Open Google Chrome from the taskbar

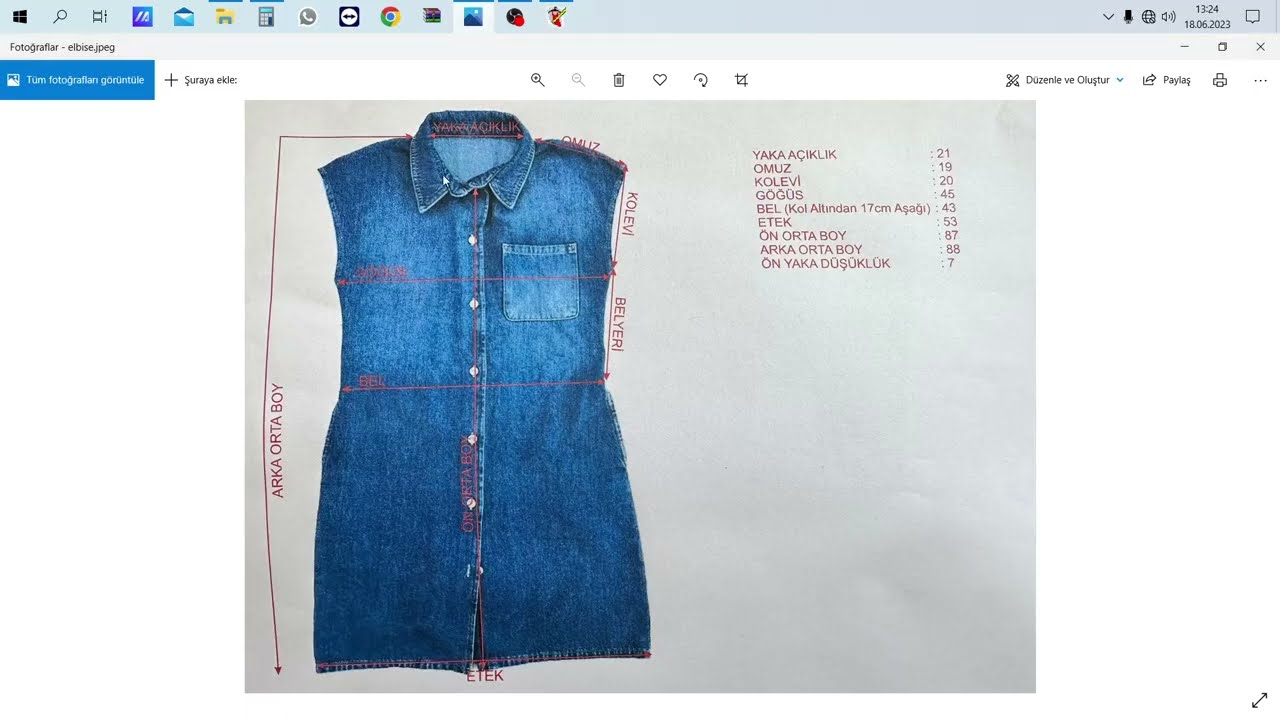(390, 16)
